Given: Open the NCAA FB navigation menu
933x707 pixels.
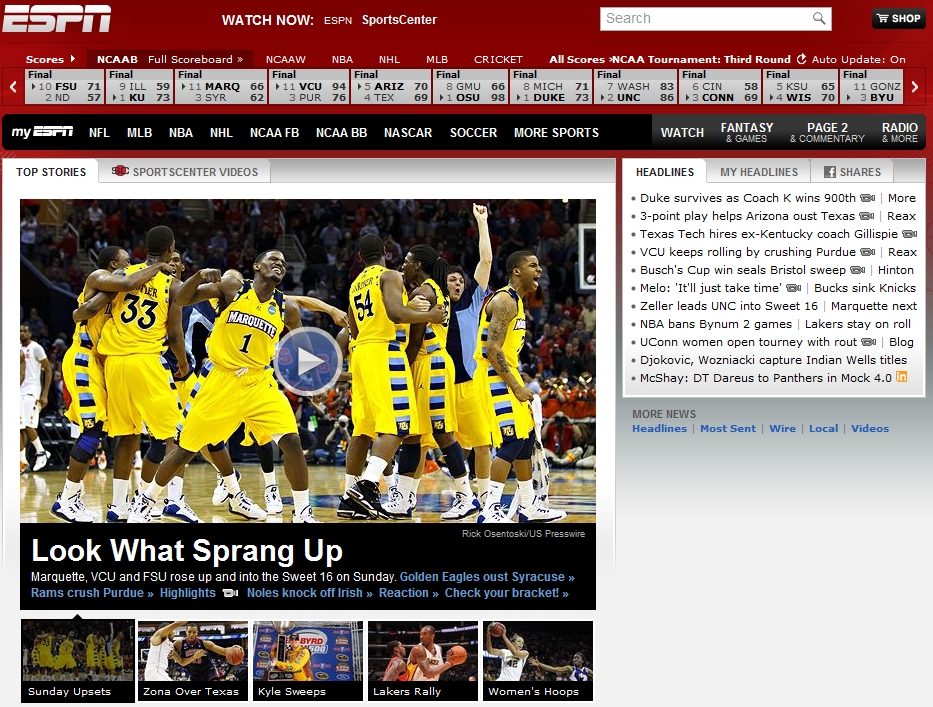Looking at the screenshot, I should [x=274, y=132].
